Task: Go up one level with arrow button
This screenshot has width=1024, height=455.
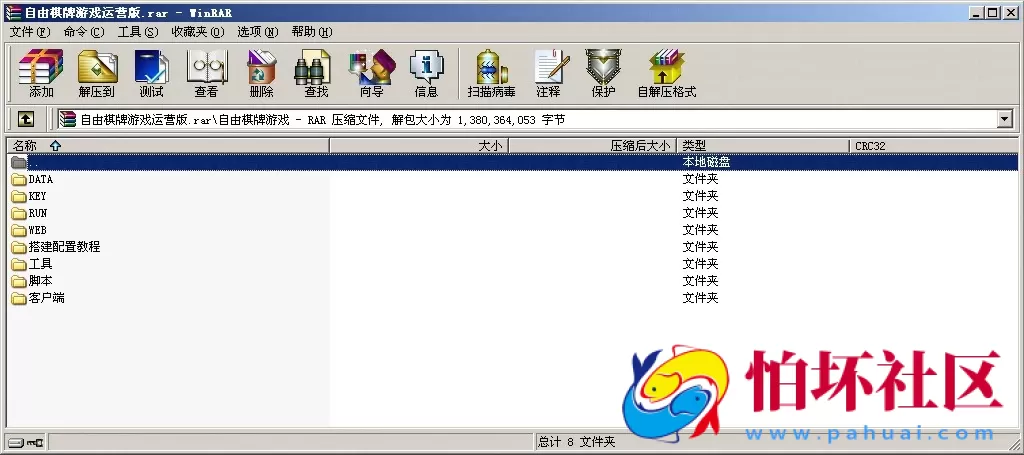Action: [25, 119]
